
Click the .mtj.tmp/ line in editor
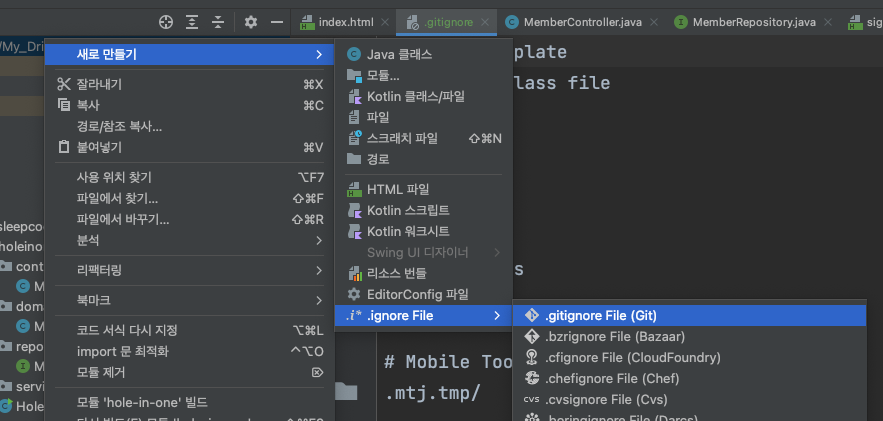coord(432,394)
